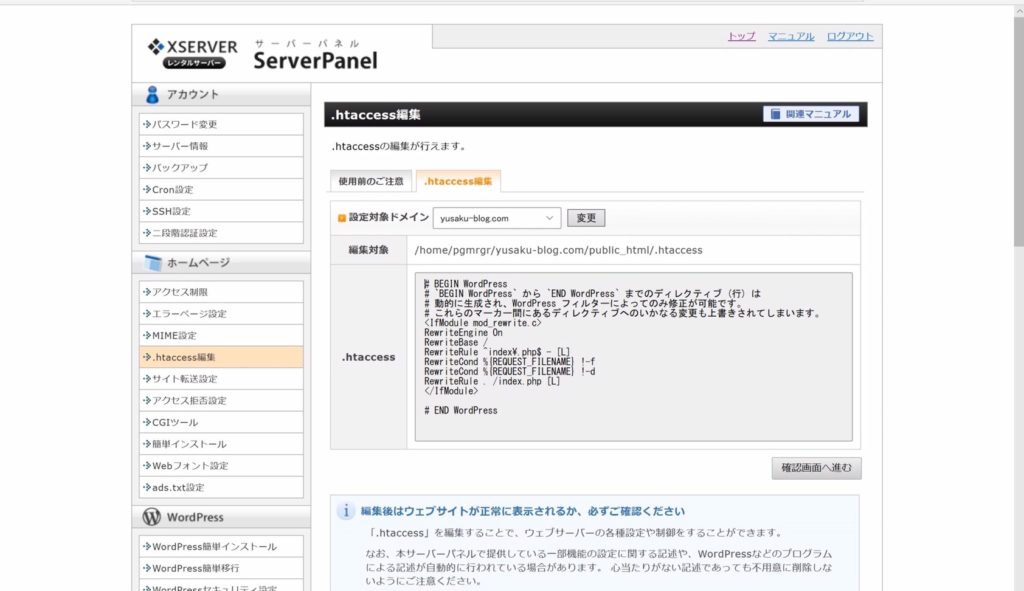The height and width of the screenshot is (591, 1024).
Task: Click inside the .htaccess text editor
Action: click(633, 357)
